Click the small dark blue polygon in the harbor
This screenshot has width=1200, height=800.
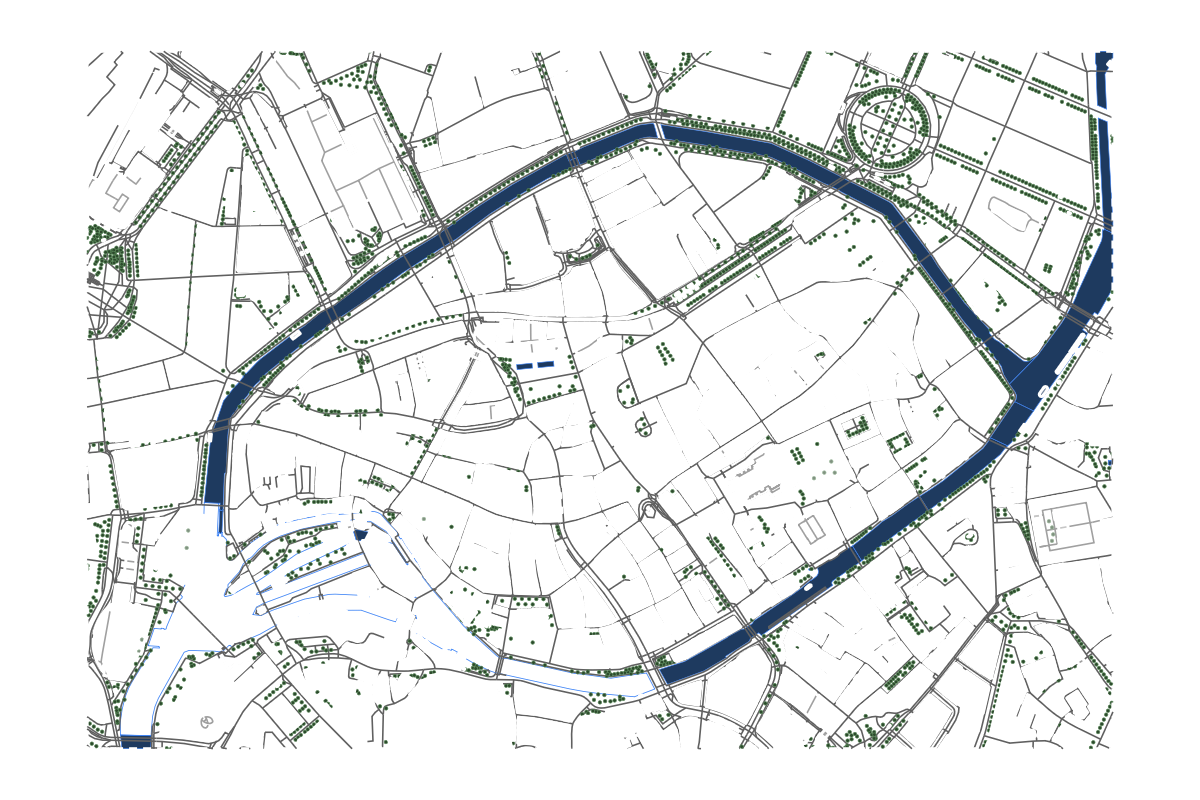(361, 534)
